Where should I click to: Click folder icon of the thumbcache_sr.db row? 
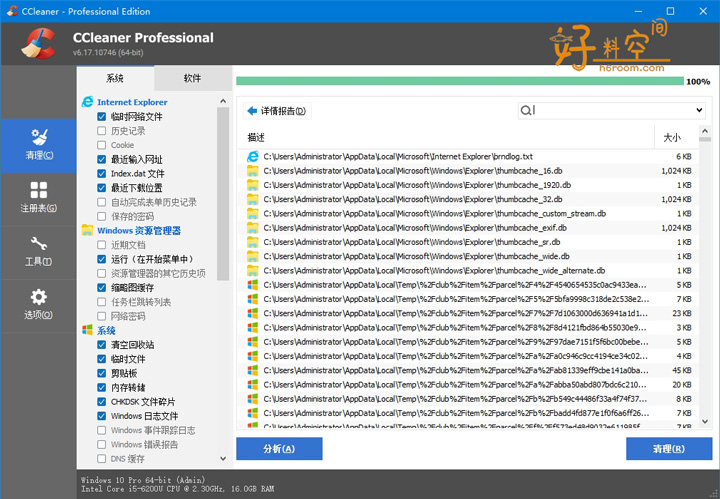253,242
